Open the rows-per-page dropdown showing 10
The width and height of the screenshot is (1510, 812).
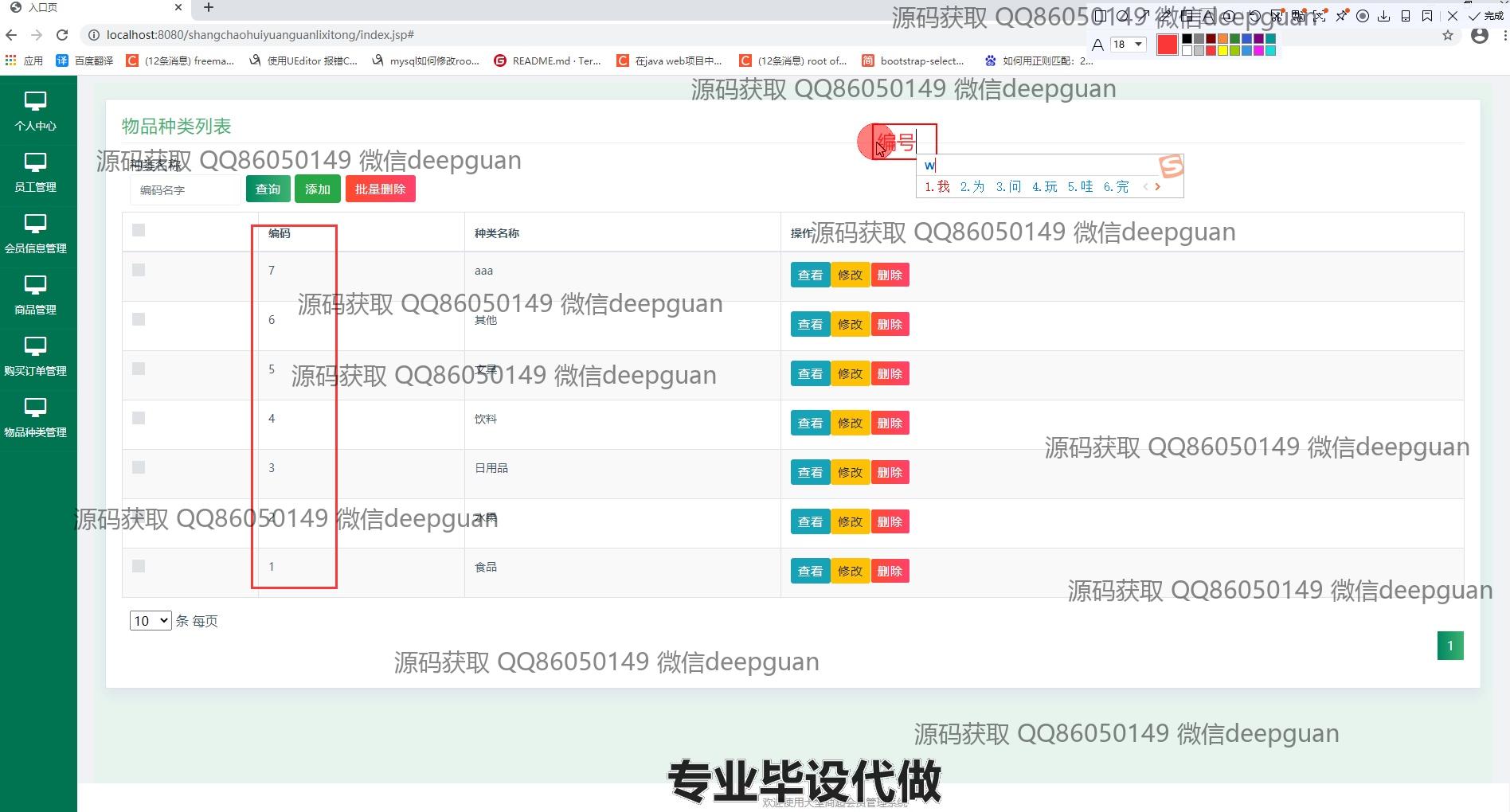[x=151, y=621]
